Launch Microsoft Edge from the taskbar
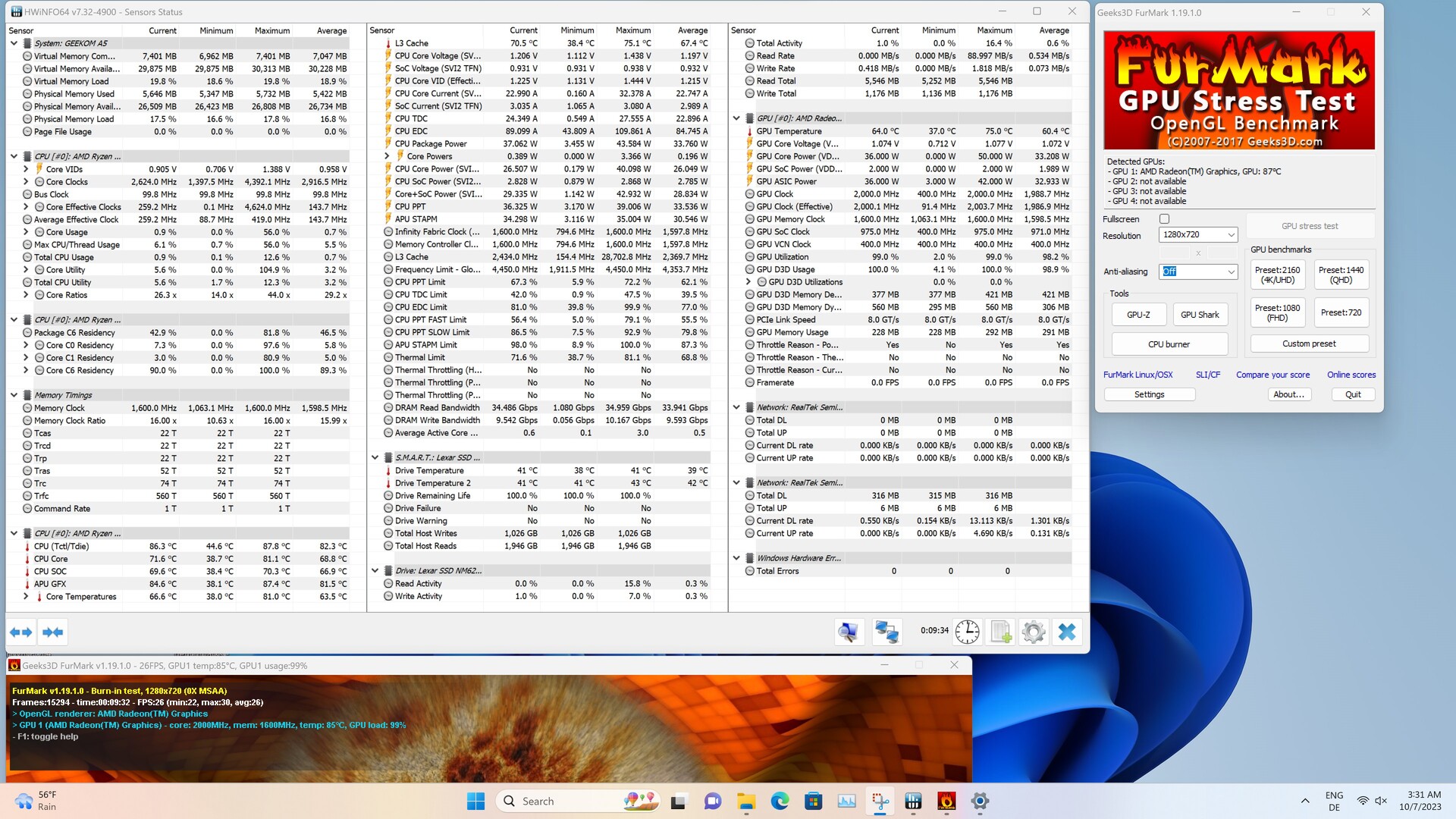The height and width of the screenshot is (819, 1456). click(x=780, y=801)
